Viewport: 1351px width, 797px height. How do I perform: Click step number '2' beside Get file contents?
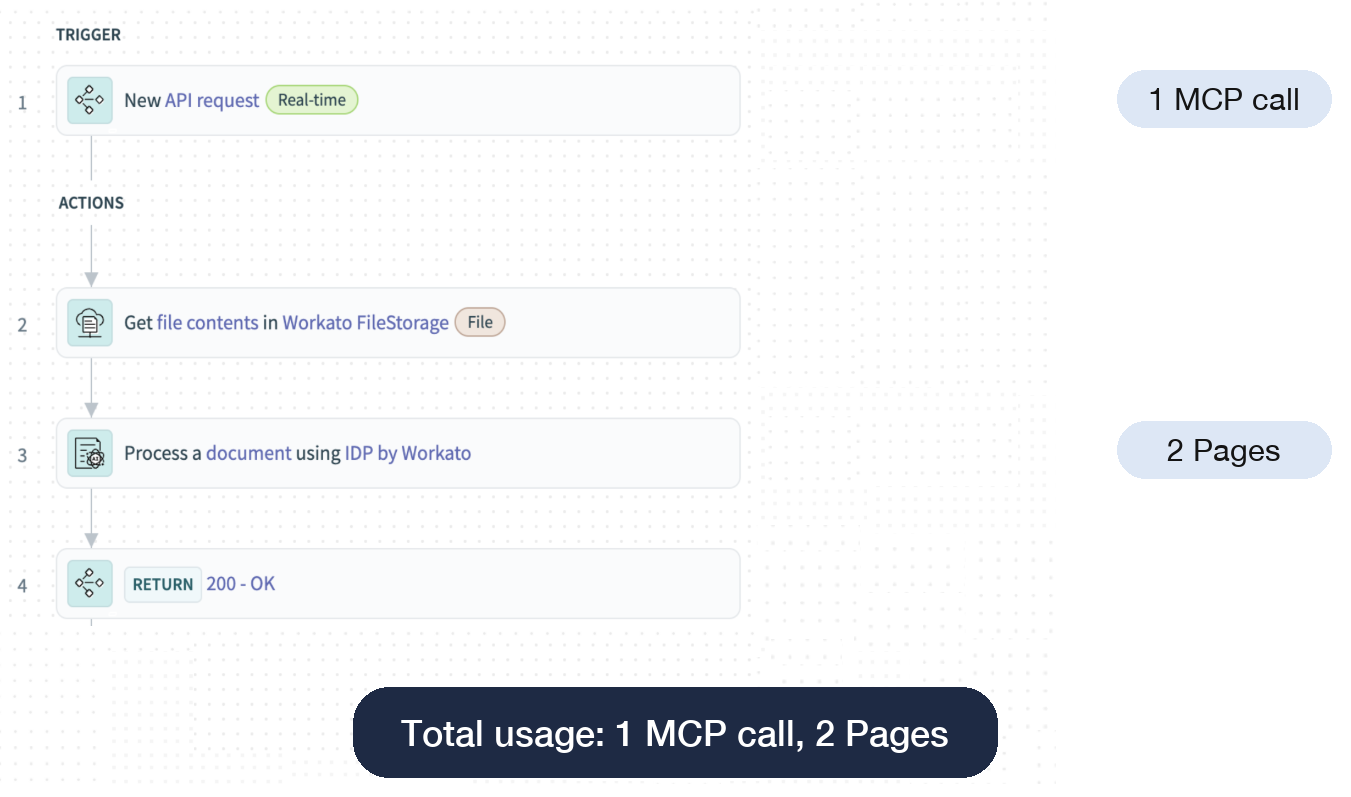pos(23,325)
